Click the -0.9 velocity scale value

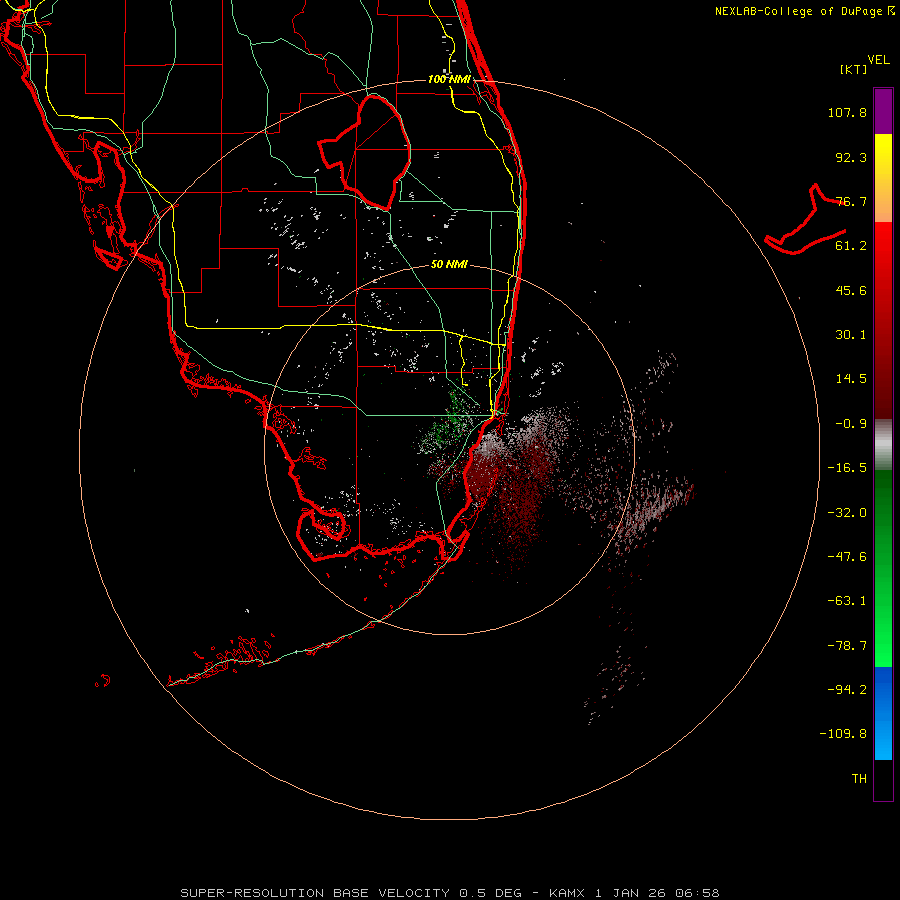click(x=851, y=424)
